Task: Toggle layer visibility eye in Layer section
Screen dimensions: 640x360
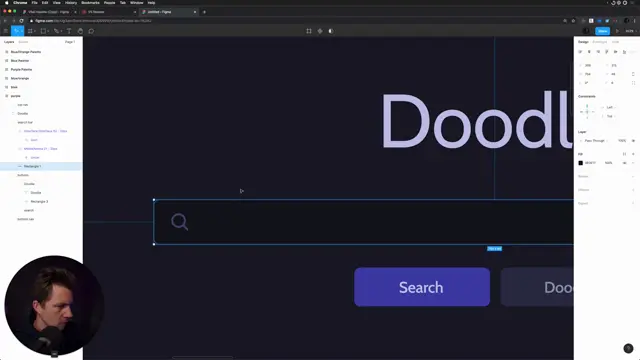Action: point(633,141)
